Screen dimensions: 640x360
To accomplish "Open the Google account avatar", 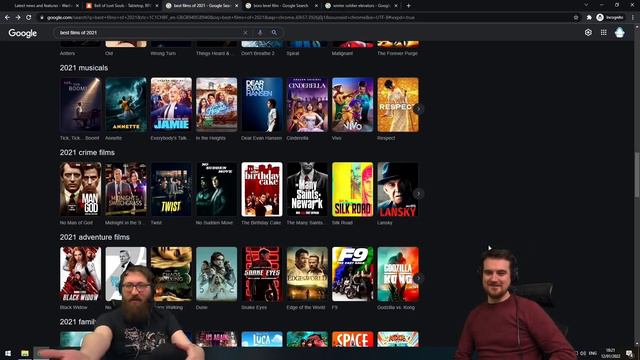I will point(620,33).
